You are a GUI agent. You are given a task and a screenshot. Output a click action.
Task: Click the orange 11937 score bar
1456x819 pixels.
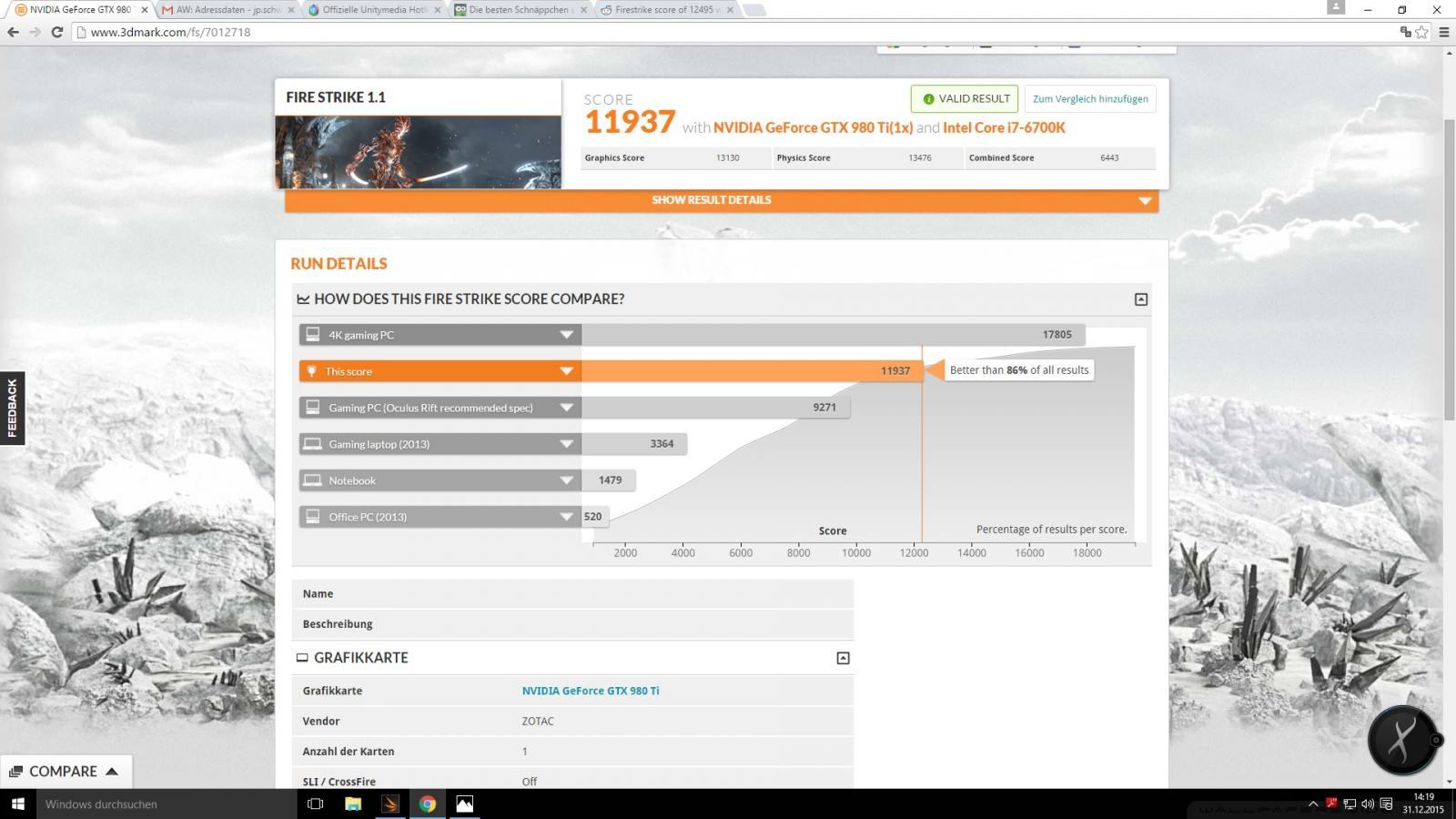click(x=752, y=371)
